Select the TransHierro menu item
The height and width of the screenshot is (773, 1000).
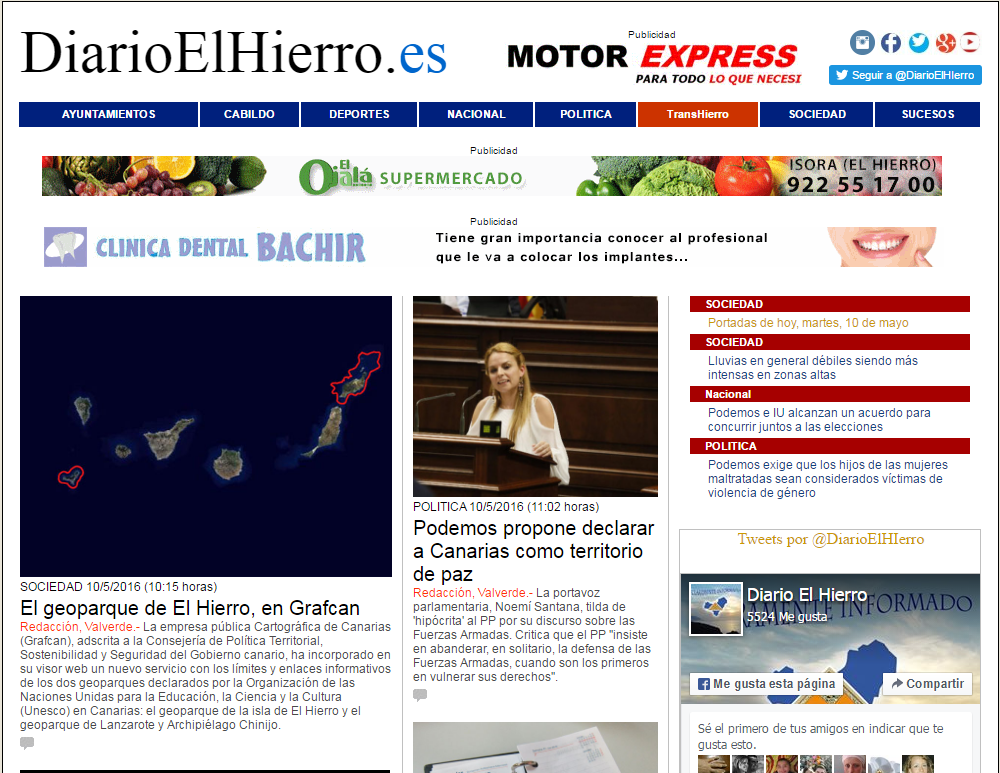tap(698, 114)
